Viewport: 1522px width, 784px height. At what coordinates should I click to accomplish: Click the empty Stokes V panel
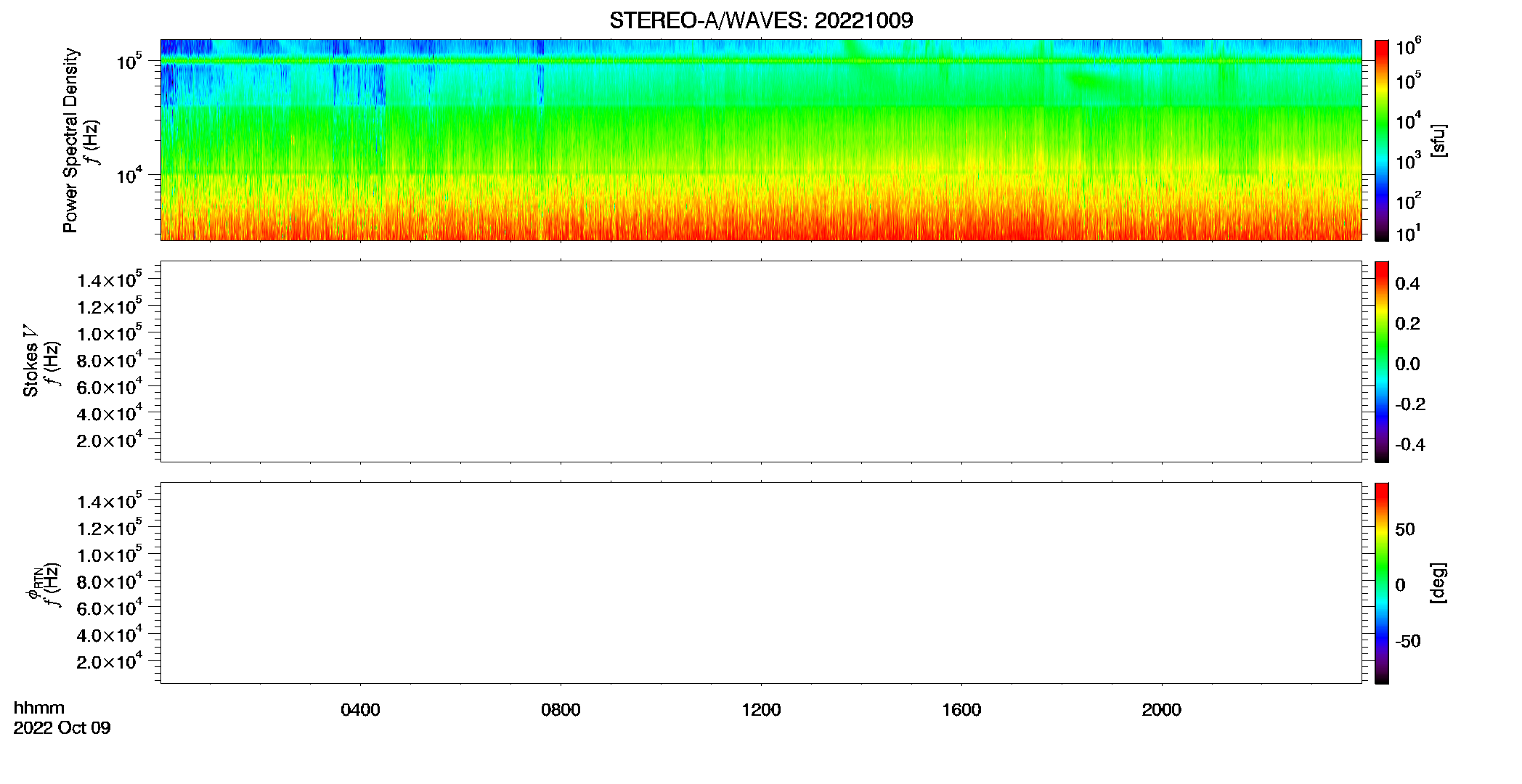pyautogui.click(x=761, y=362)
